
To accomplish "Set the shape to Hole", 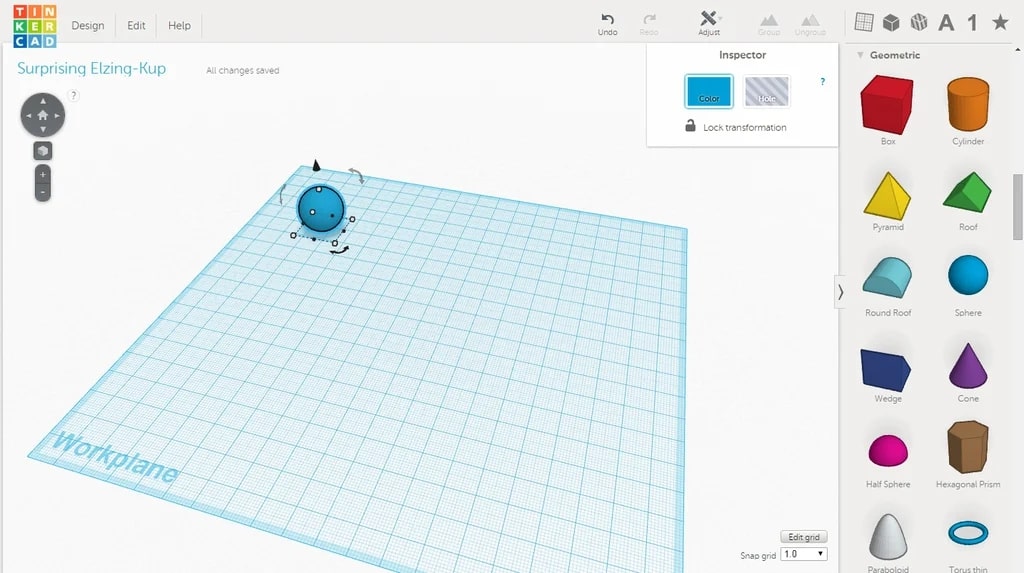I will point(767,91).
